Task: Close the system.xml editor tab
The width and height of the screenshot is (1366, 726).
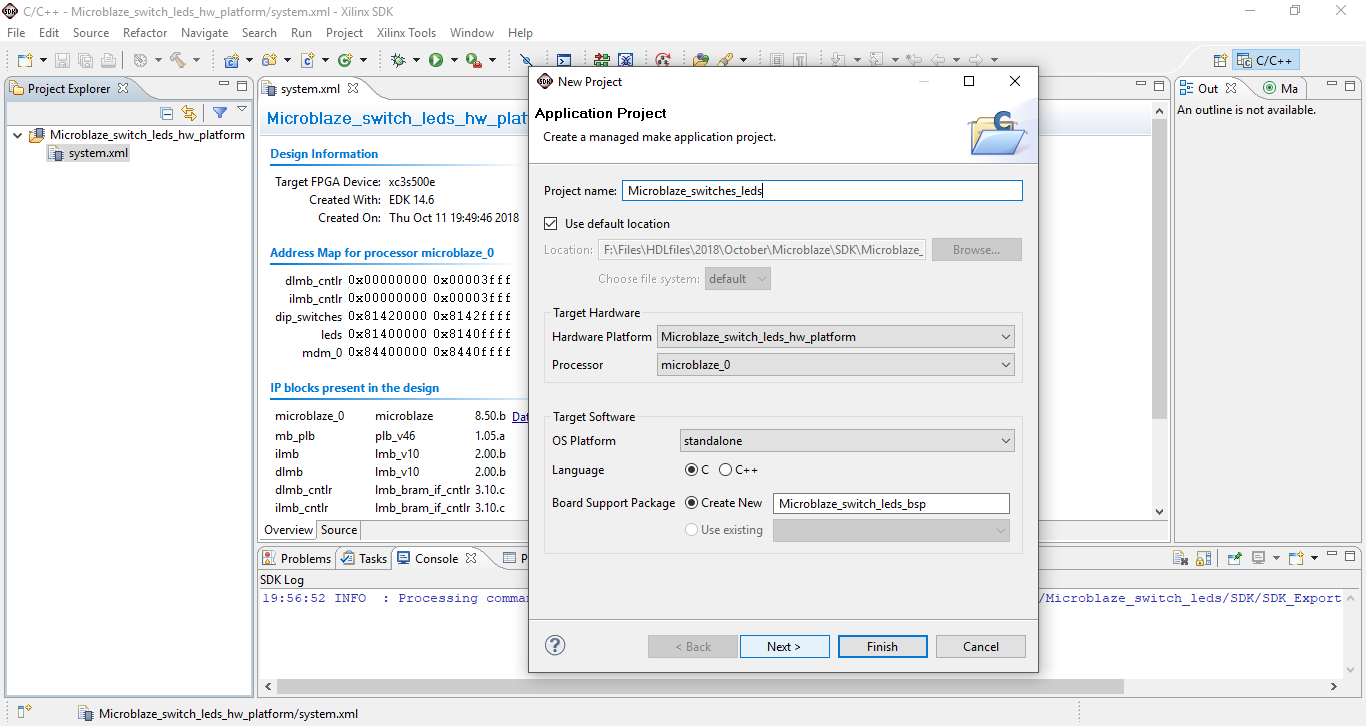Action: coord(353,88)
